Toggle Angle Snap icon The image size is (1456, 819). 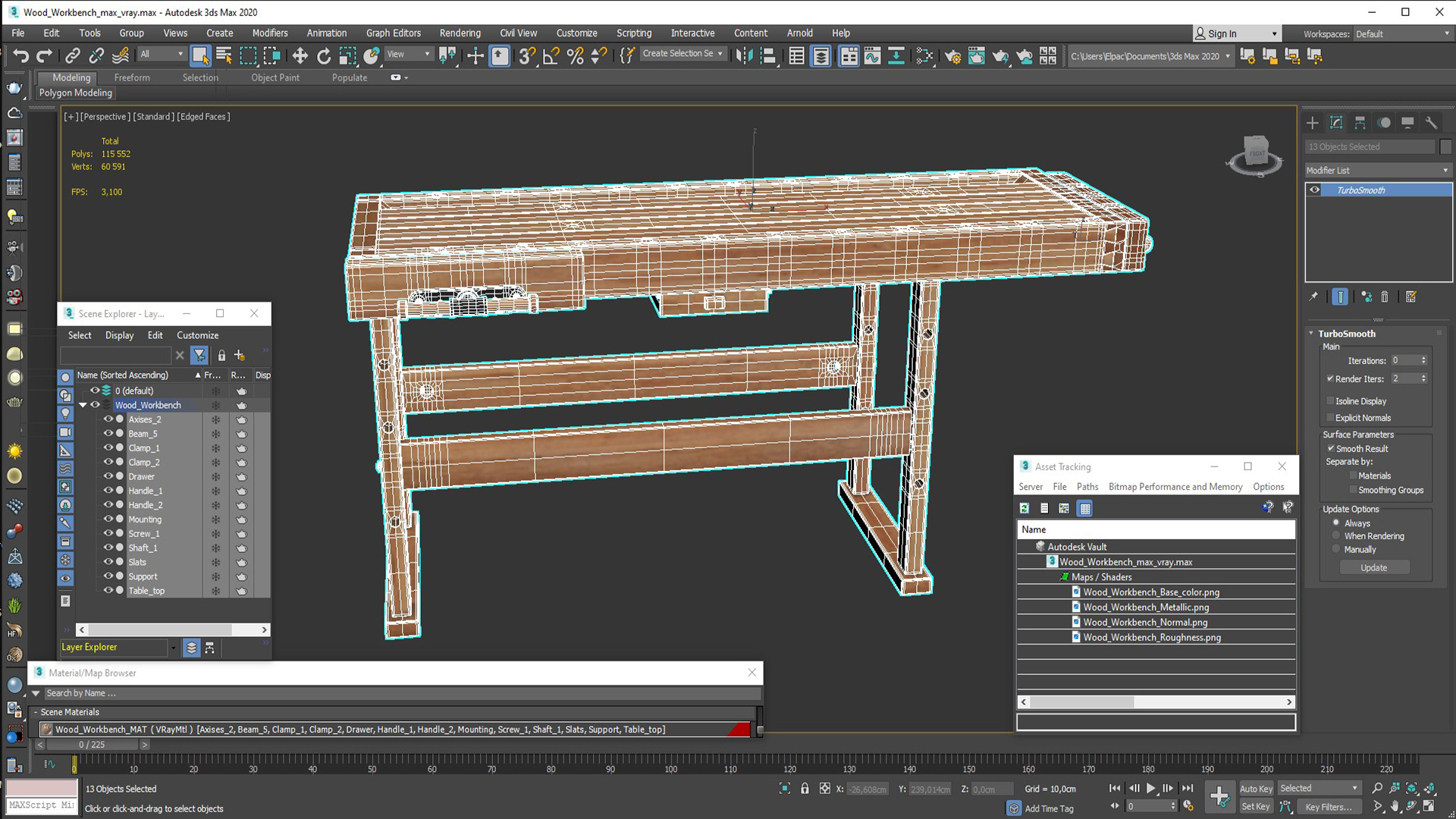(551, 55)
